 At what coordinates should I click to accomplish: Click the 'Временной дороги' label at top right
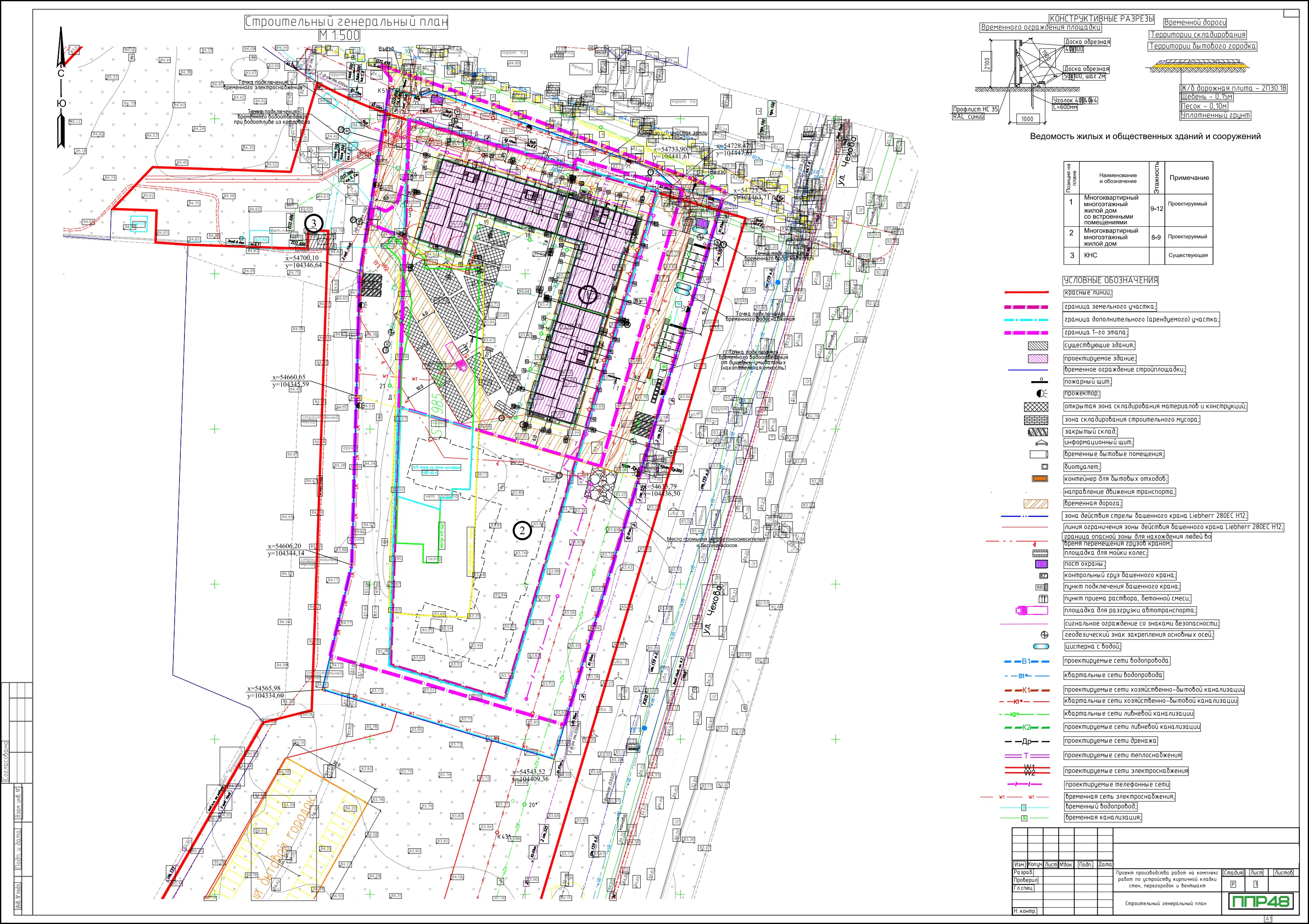1195,23
